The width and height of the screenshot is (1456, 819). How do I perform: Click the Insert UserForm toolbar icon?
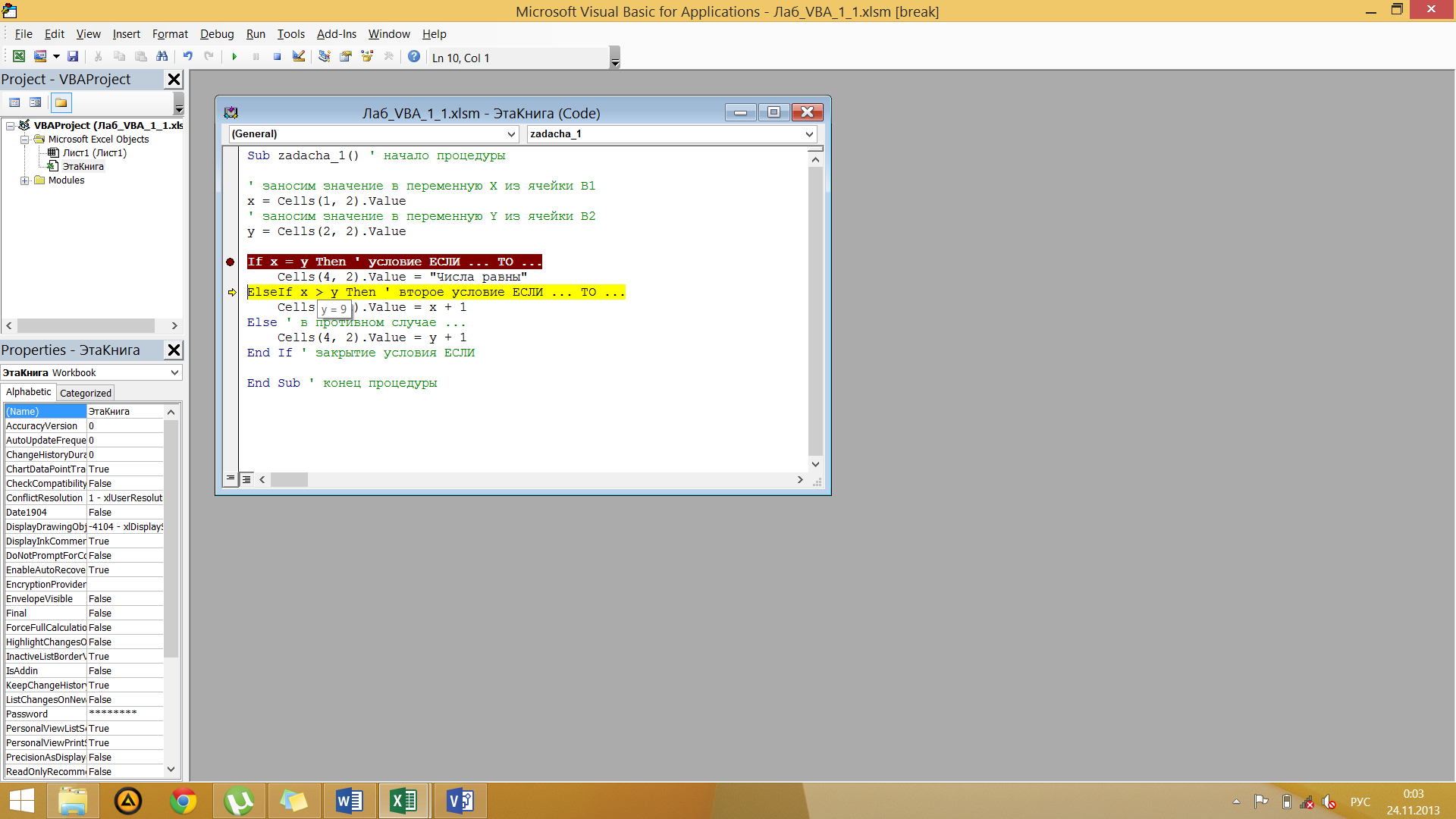point(40,56)
